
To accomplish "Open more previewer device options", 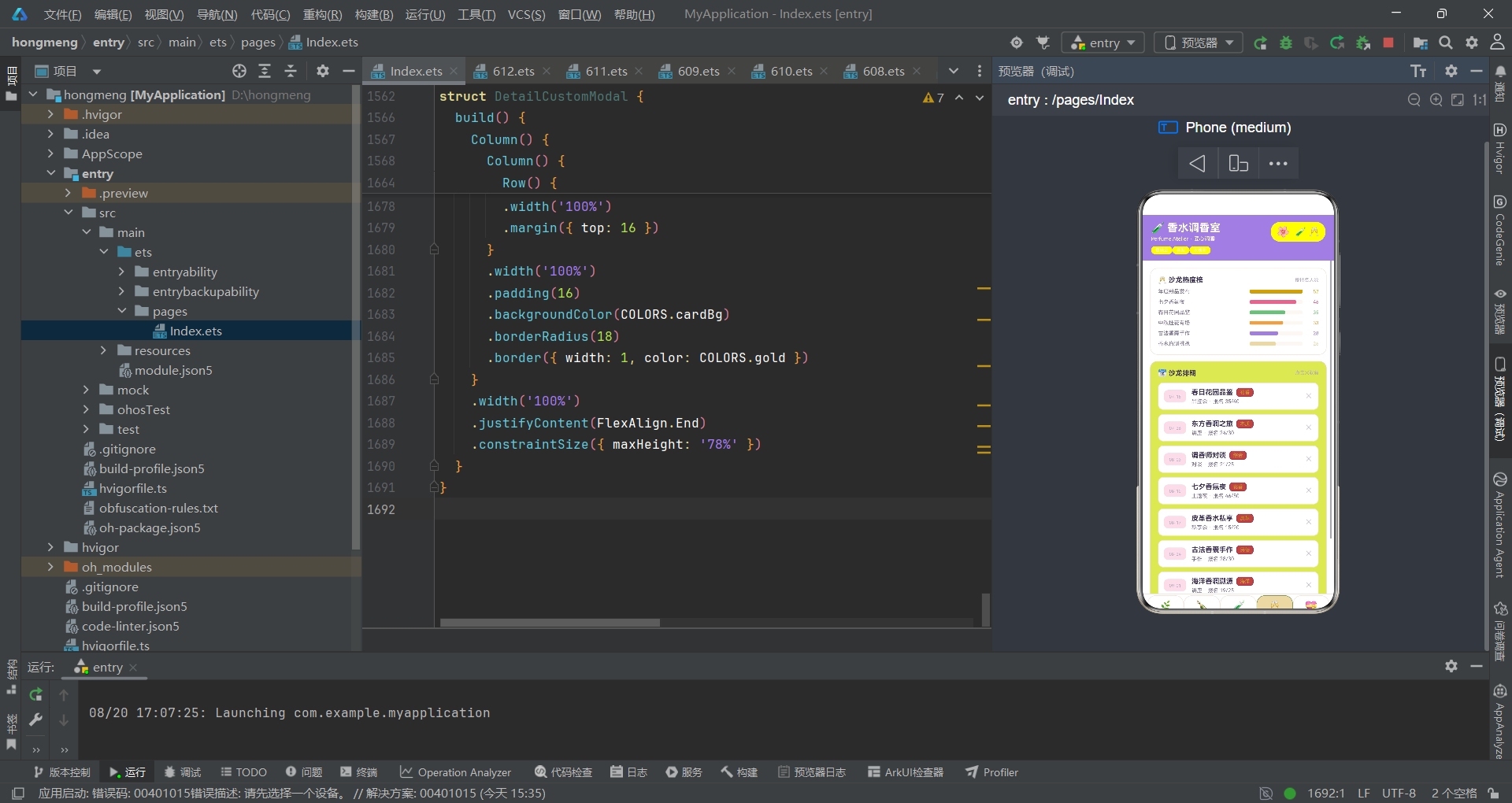I will [1278, 164].
